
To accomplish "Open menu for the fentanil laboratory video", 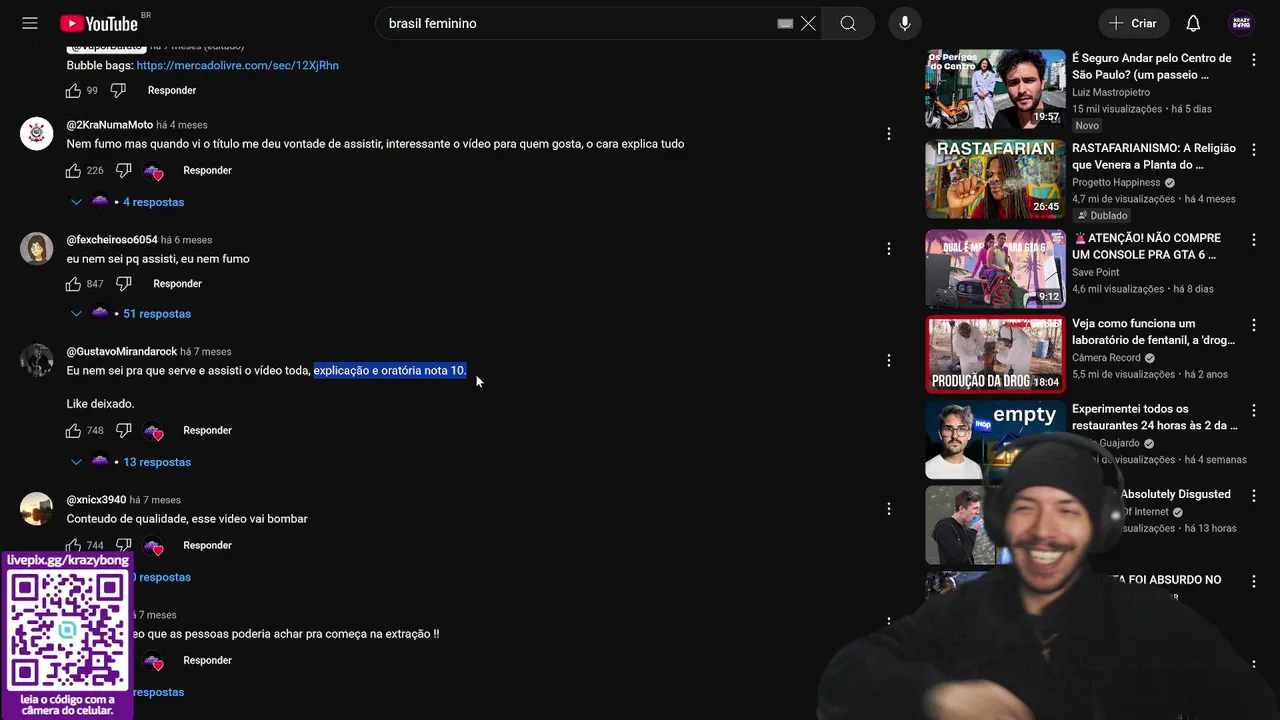I will (1254, 325).
